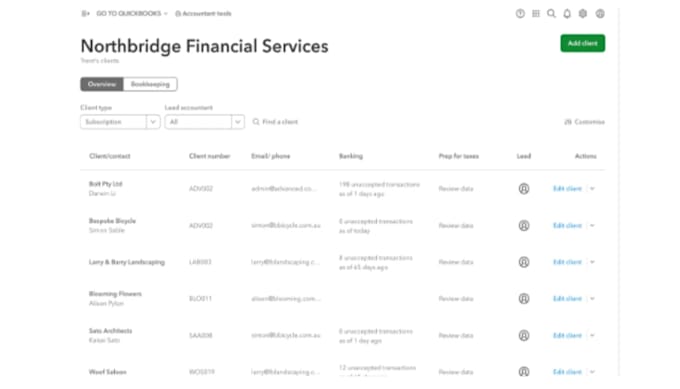Open the Customise table columns option
The width and height of the screenshot is (680, 389).
tap(584, 122)
